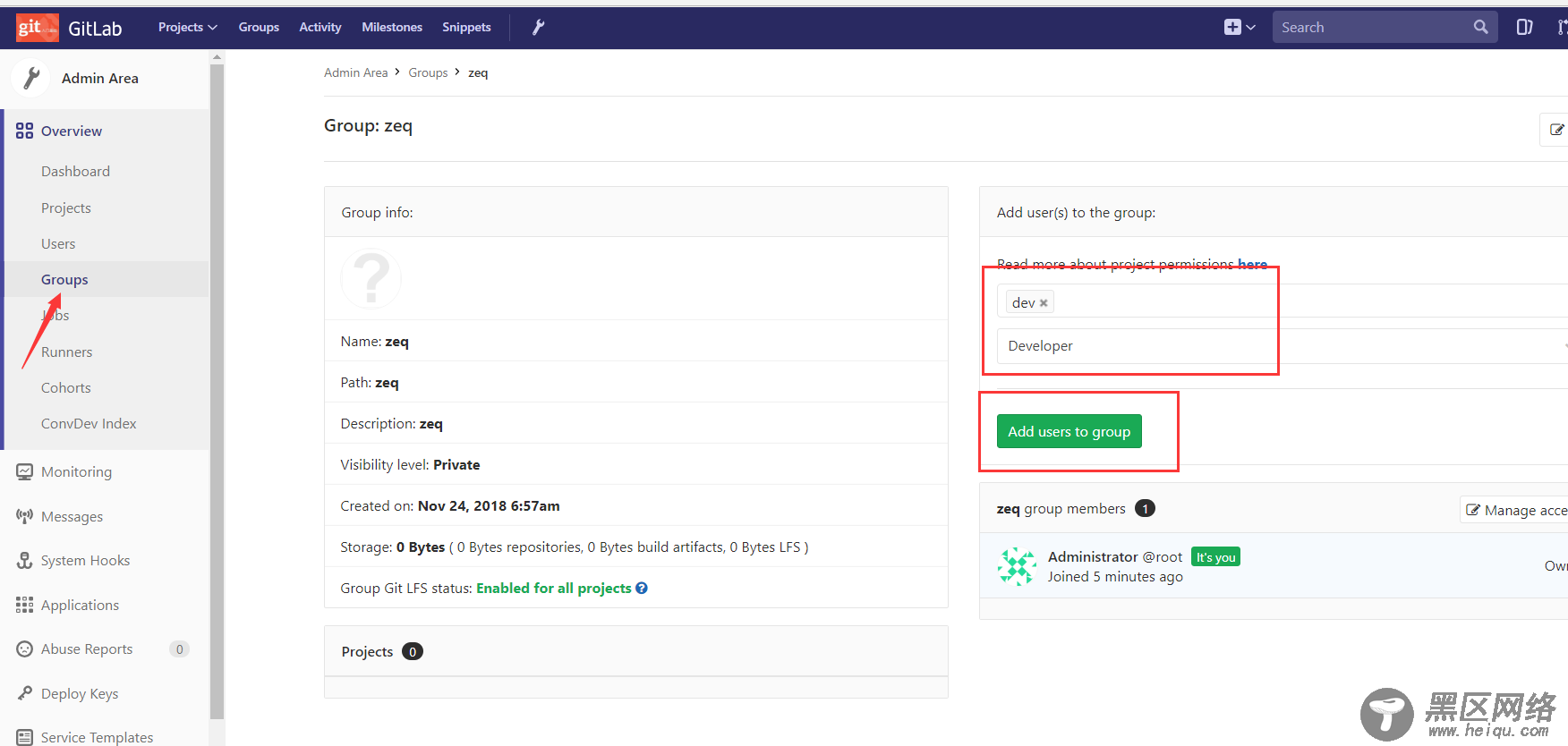
Task: Click the Administrator member name
Action: click(x=1093, y=556)
